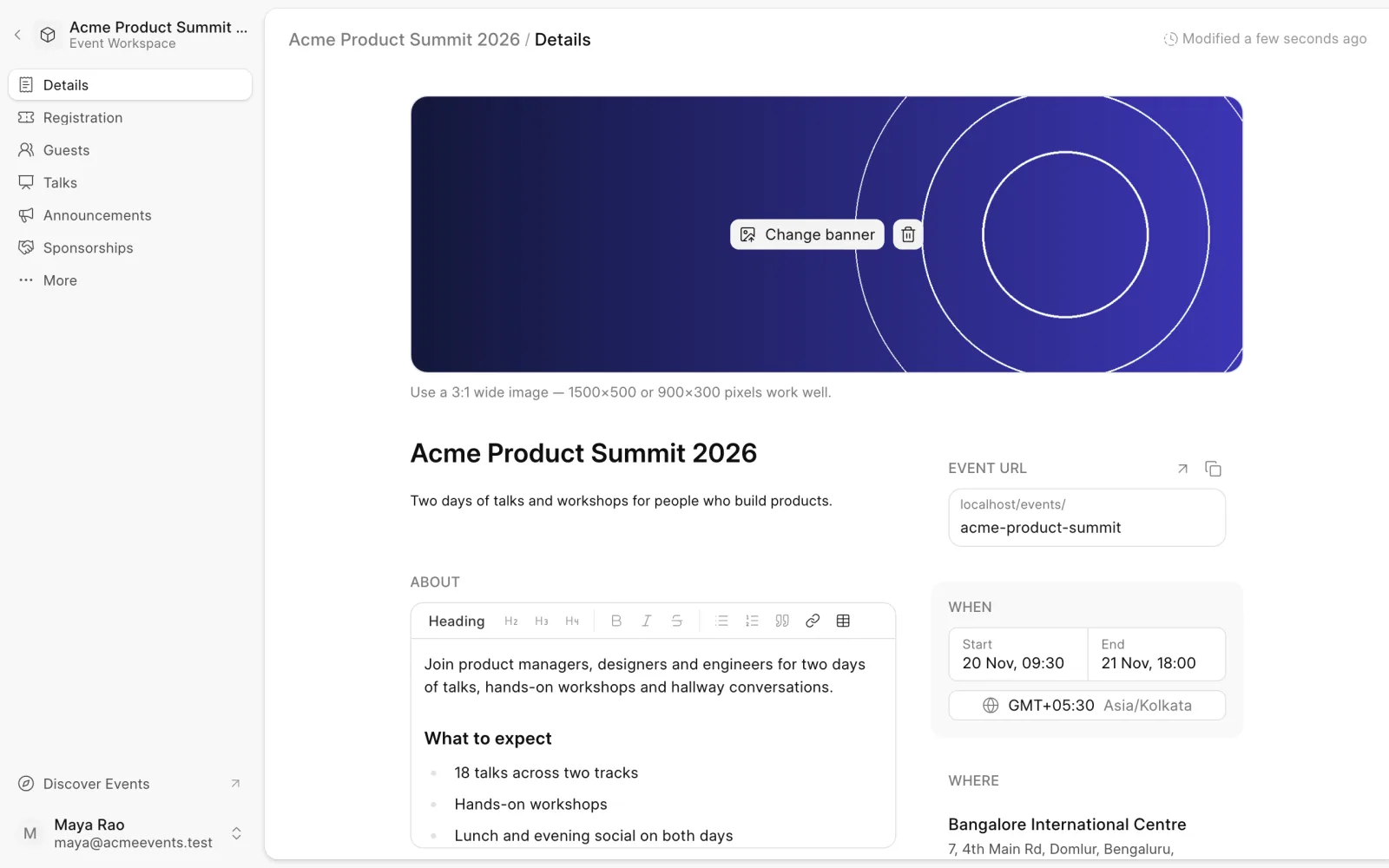Click the Discover Events external arrow icon
The width and height of the screenshot is (1389, 868).
pyautogui.click(x=235, y=784)
